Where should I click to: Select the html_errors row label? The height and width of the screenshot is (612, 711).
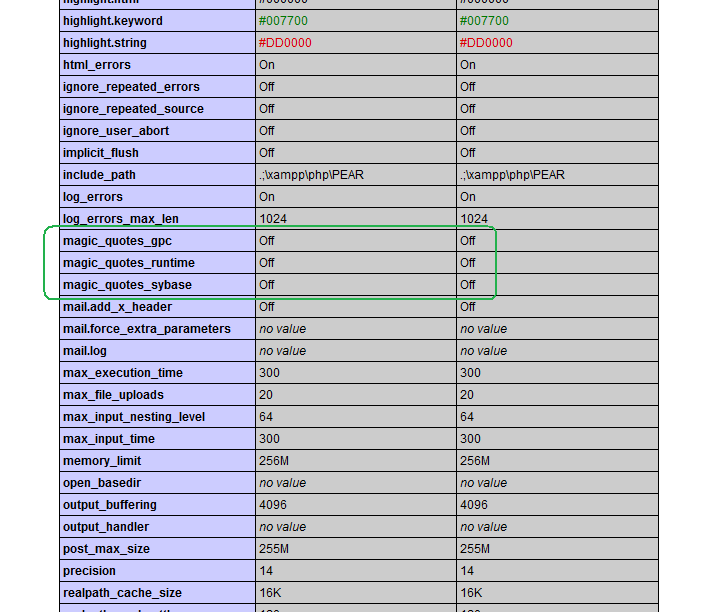[97, 65]
